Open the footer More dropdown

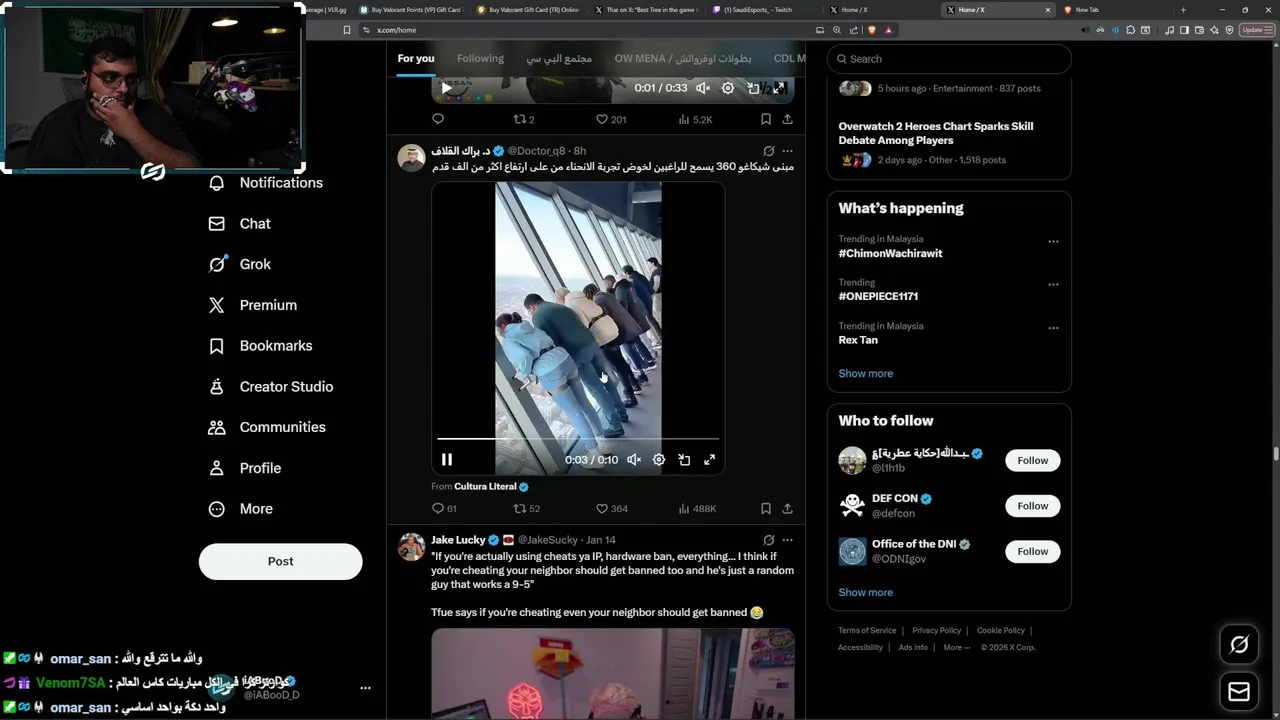tap(957, 647)
